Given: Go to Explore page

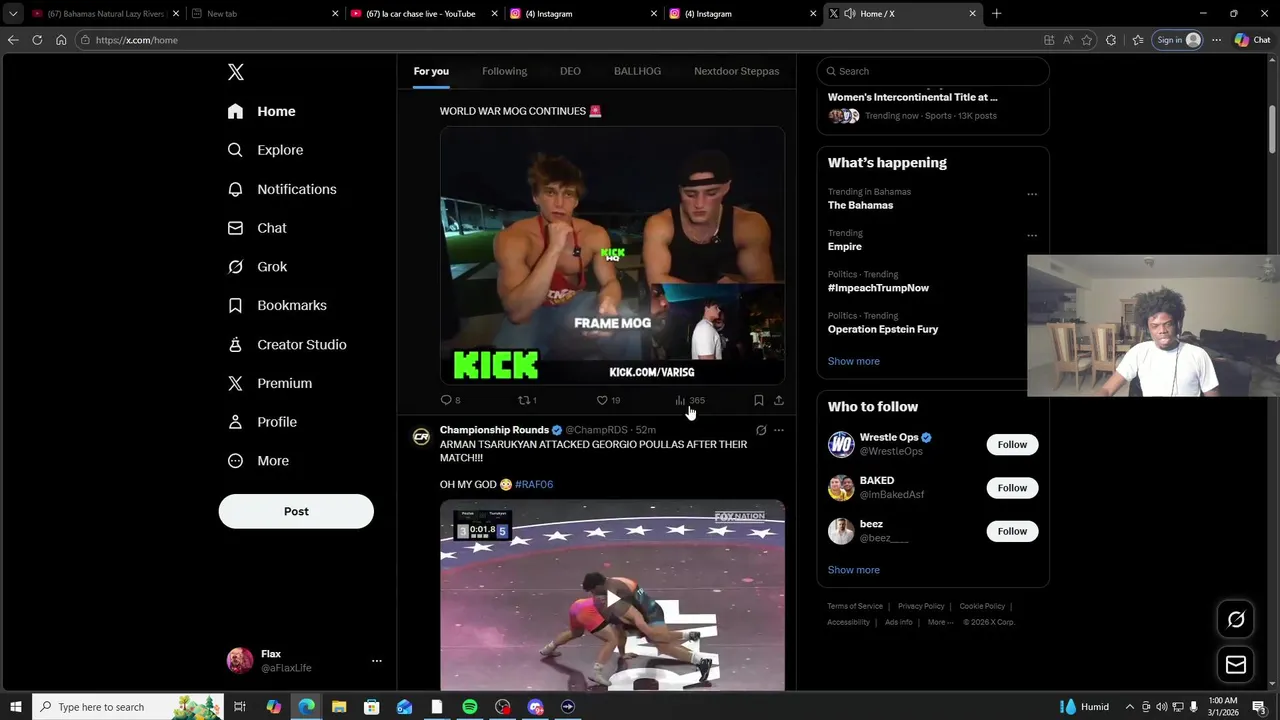Looking at the screenshot, I should (x=265, y=150).
